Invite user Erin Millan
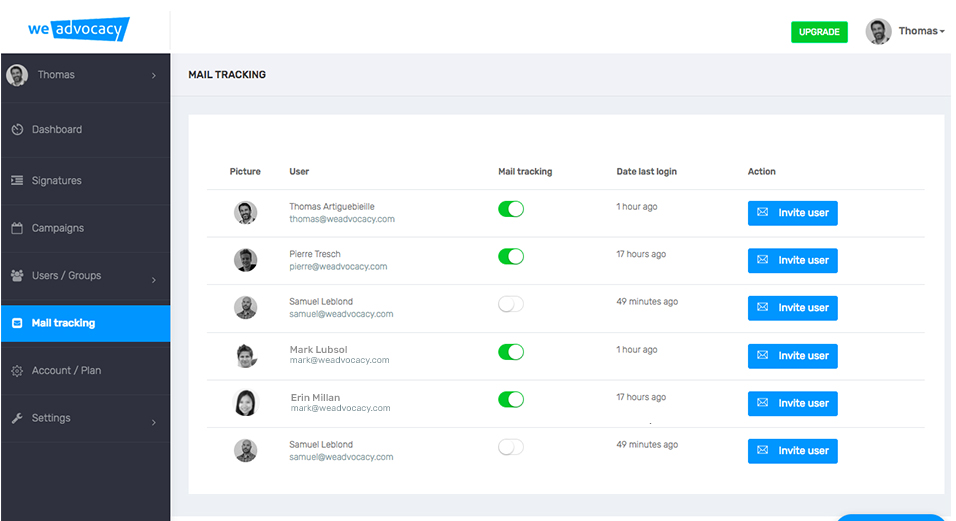956x521 pixels. point(793,403)
